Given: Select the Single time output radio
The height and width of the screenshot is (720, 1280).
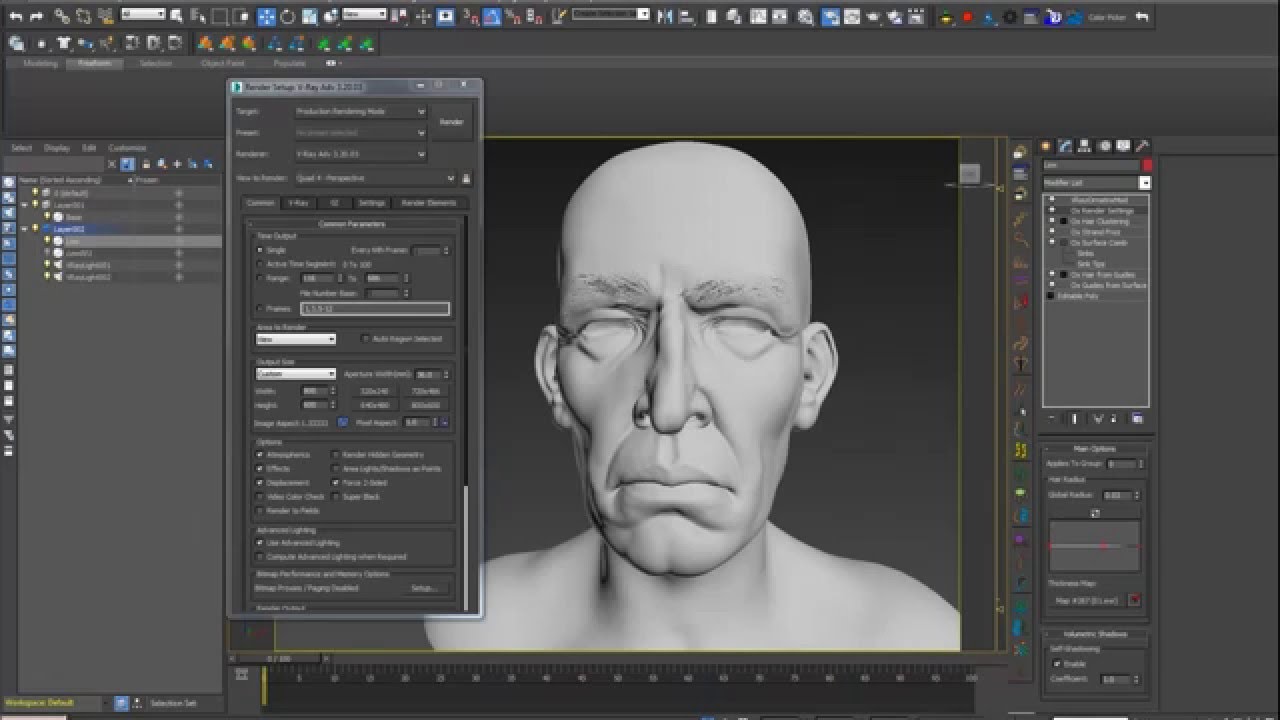Looking at the screenshot, I should (x=260, y=250).
